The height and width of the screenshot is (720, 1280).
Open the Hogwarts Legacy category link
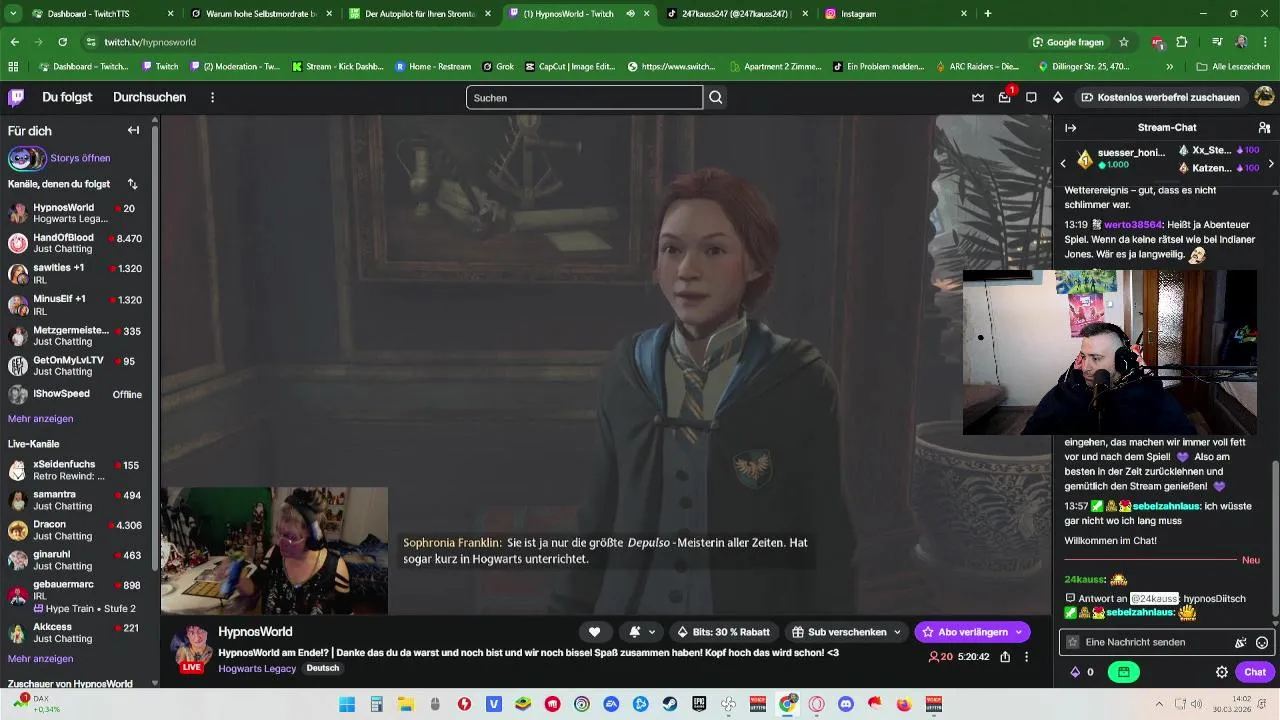click(257, 668)
